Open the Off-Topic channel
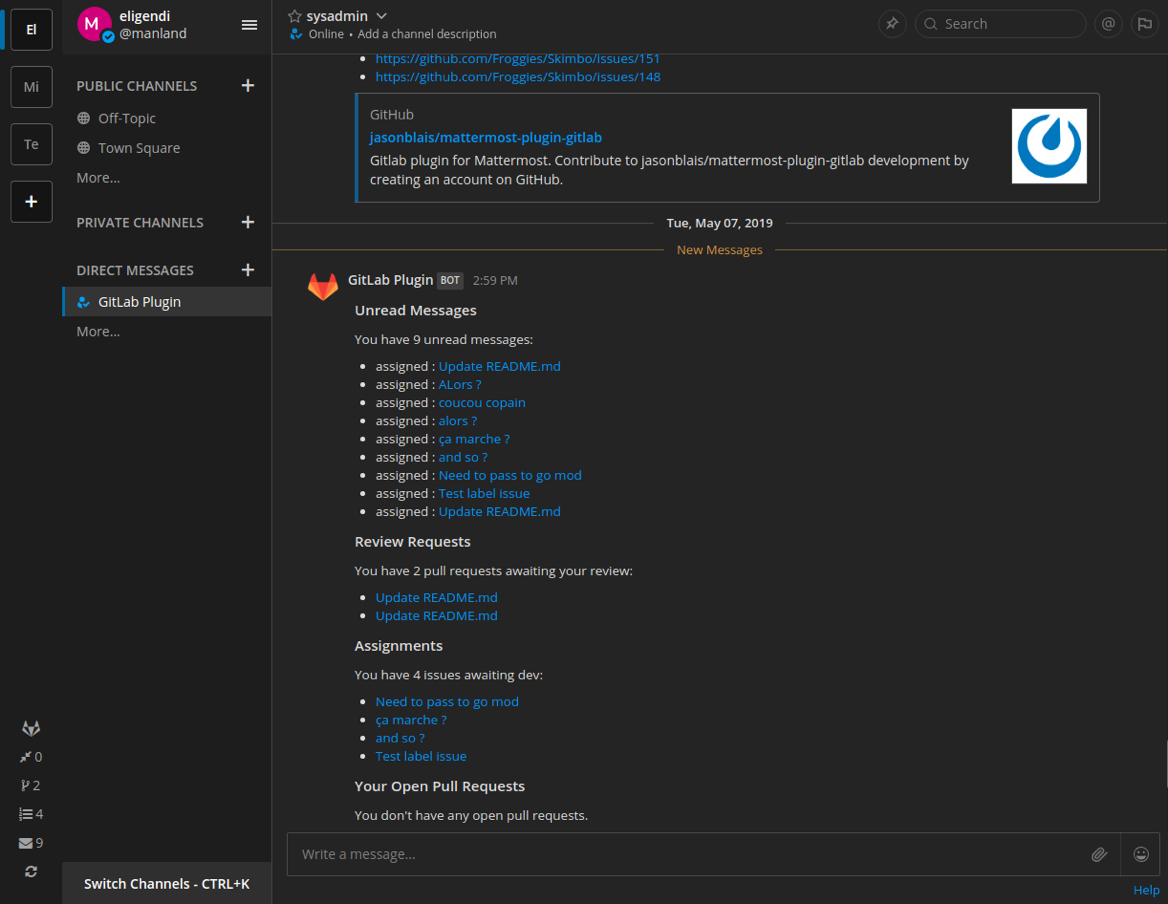The image size is (1168, 904). 167,118
